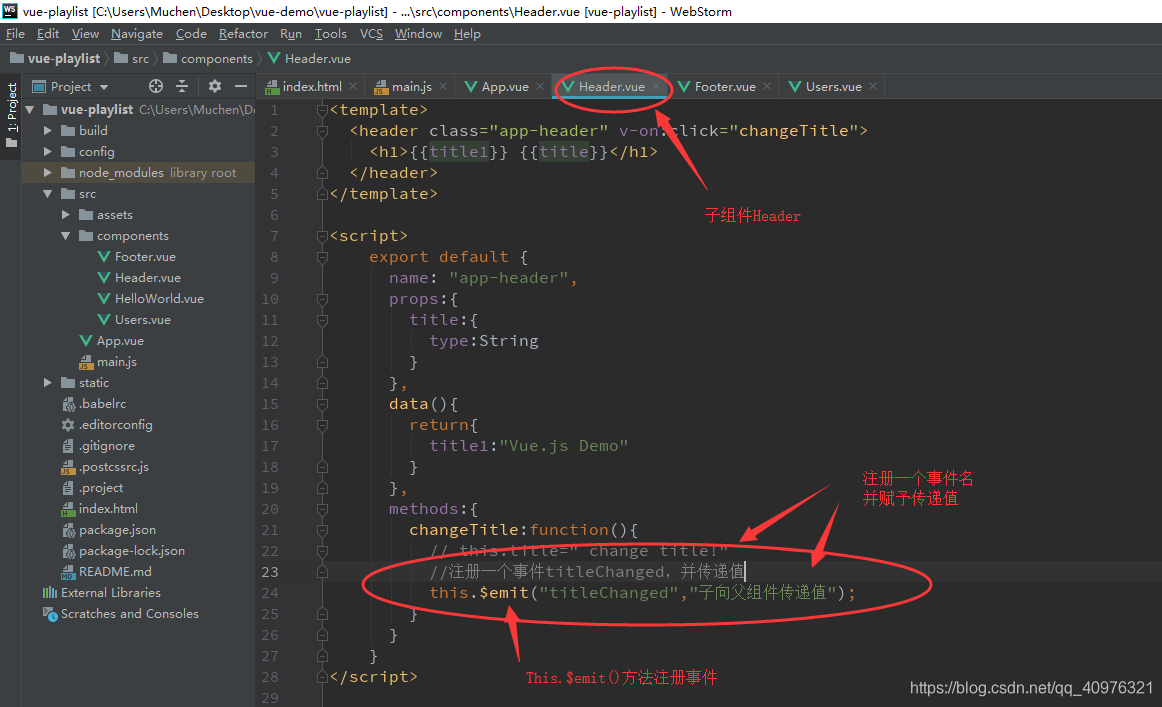Expand the build folder

47,130
